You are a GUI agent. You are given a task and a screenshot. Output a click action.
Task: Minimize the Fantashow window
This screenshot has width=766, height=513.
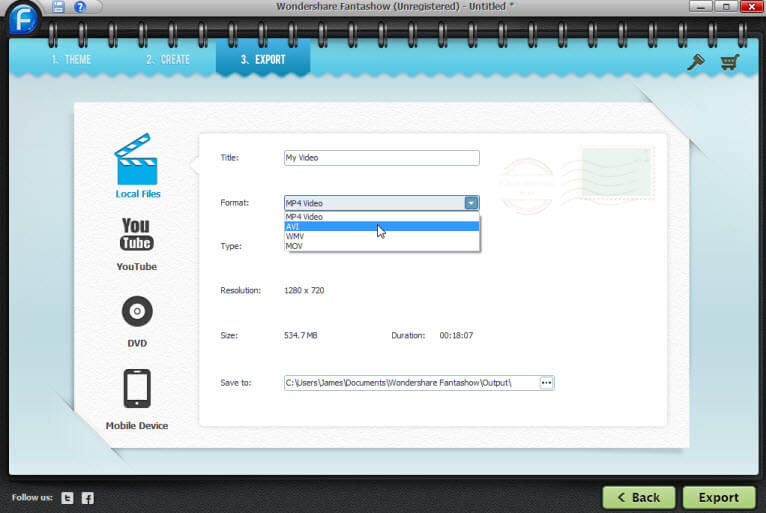[x=701, y=6]
